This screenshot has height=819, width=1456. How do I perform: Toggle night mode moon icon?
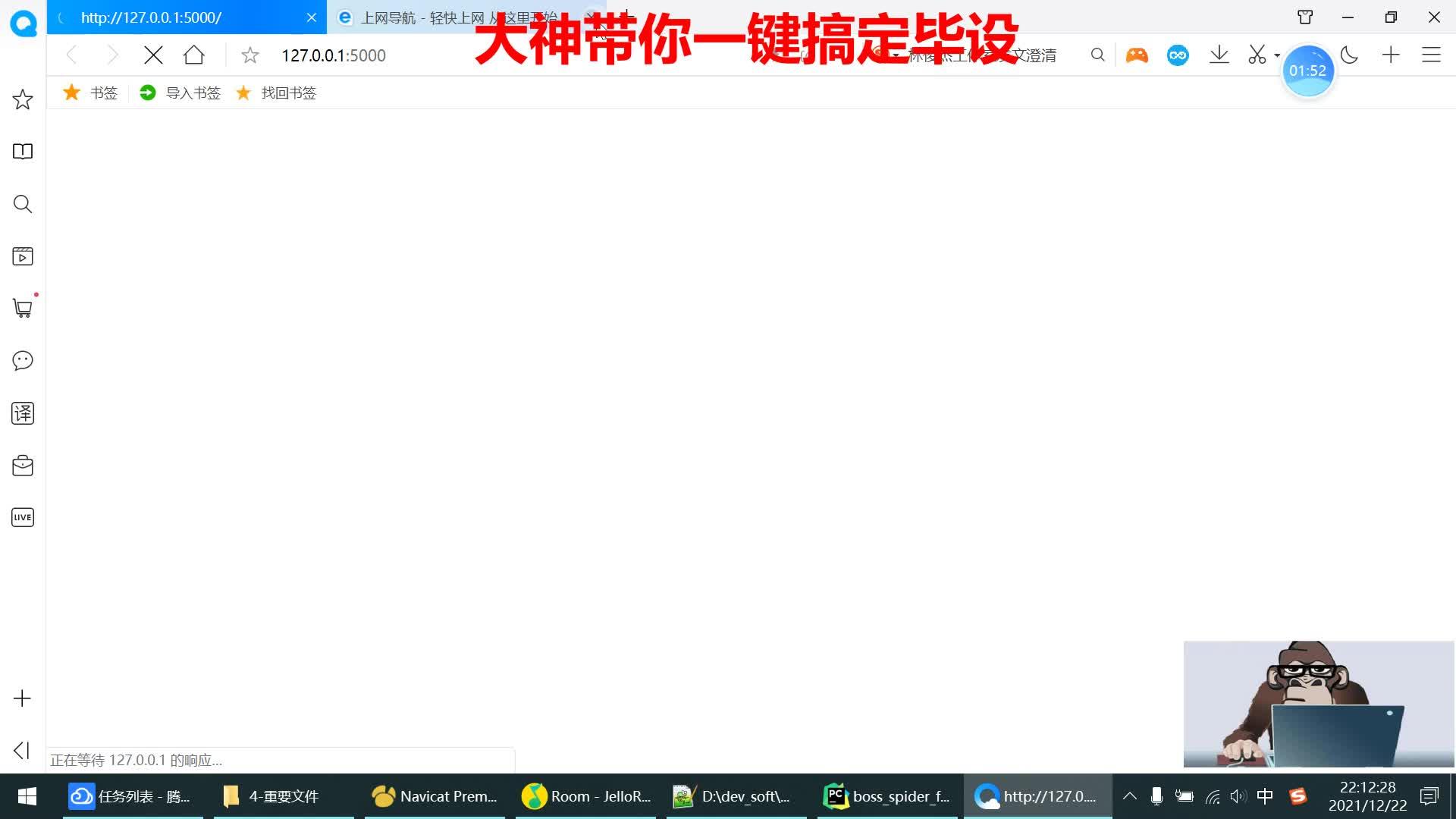pyautogui.click(x=1349, y=55)
